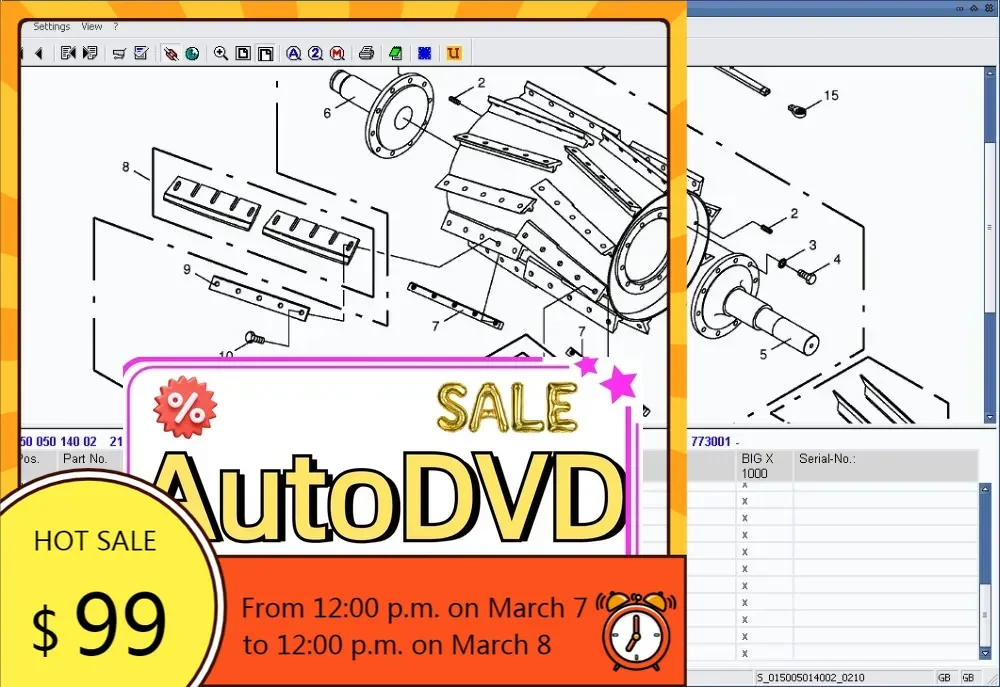Click status bar text S_015005014002_0210
Screen dimensions: 1000x687
coord(810,677)
